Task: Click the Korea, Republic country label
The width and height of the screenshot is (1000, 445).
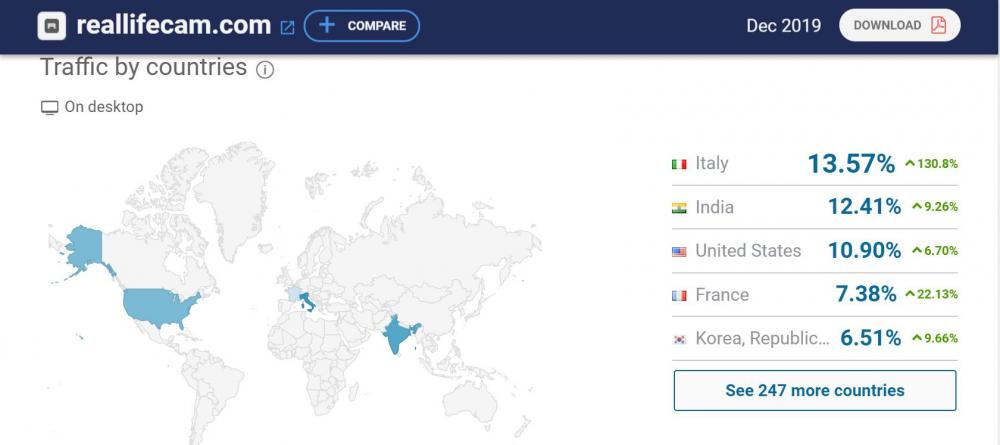Action: pyautogui.click(x=762, y=338)
